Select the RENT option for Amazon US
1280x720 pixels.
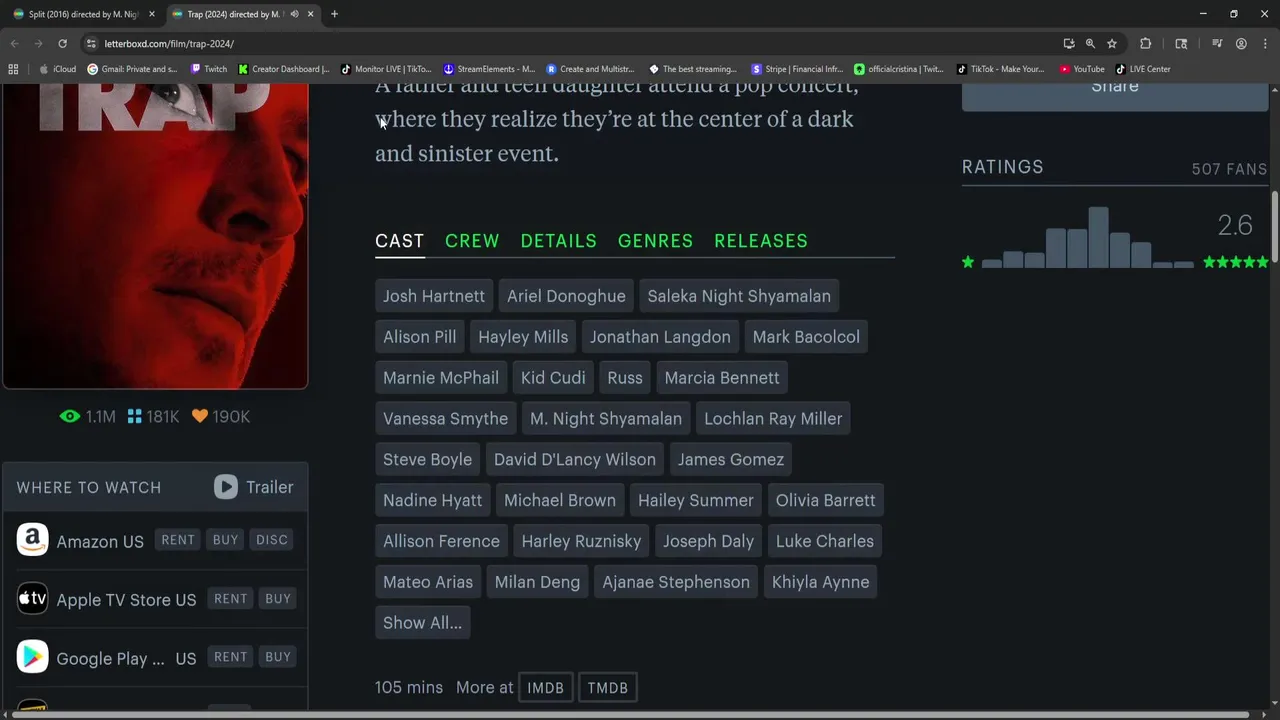[x=178, y=540]
